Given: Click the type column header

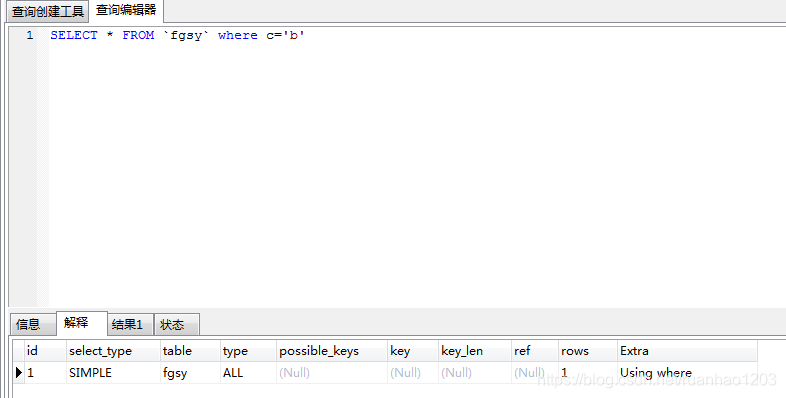Looking at the screenshot, I should click(x=248, y=351).
